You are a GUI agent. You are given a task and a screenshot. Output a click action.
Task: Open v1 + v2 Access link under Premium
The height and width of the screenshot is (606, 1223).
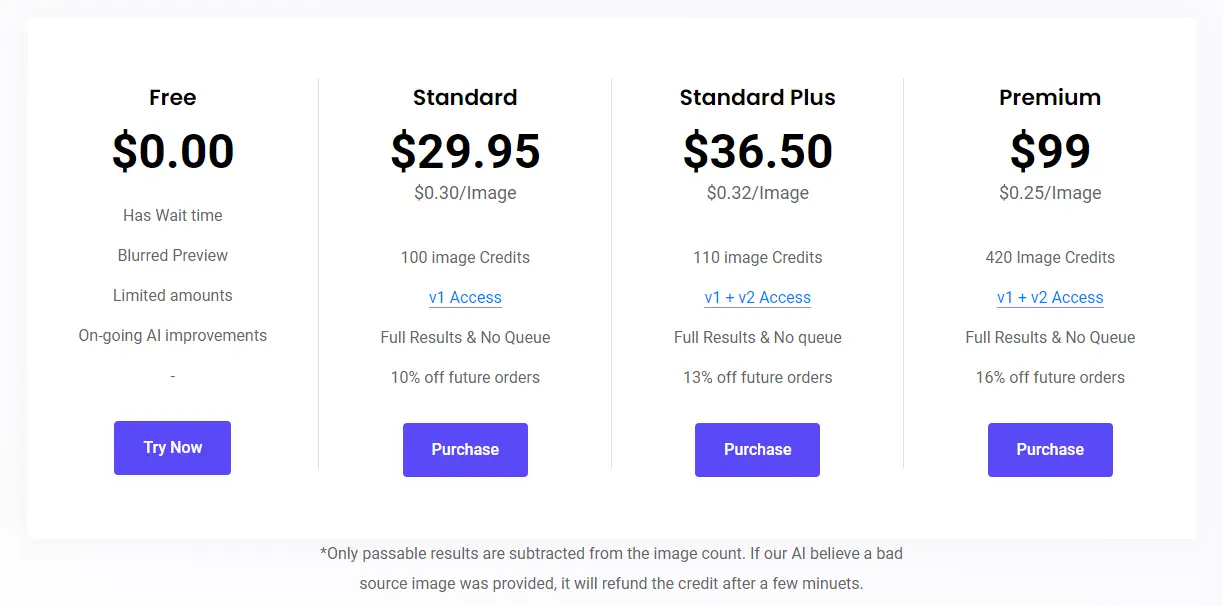point(1050,297)
